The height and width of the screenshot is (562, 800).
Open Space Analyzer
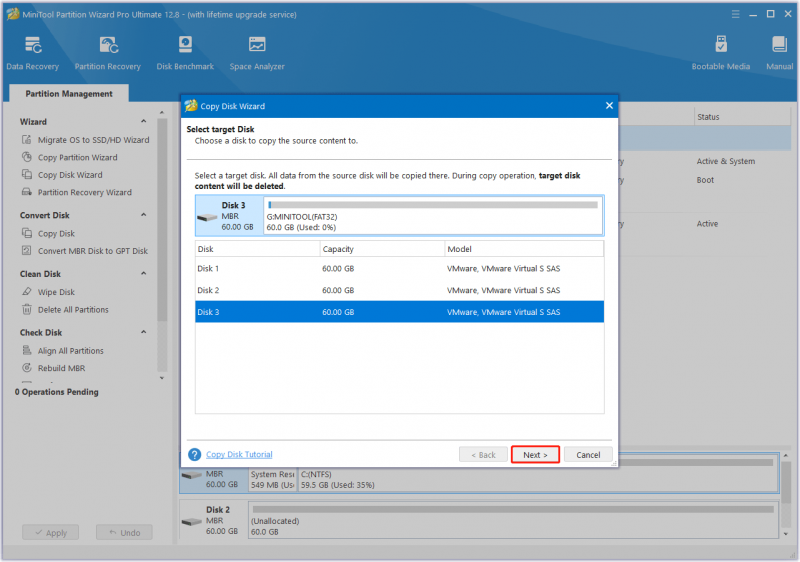[x=257, y=53]
